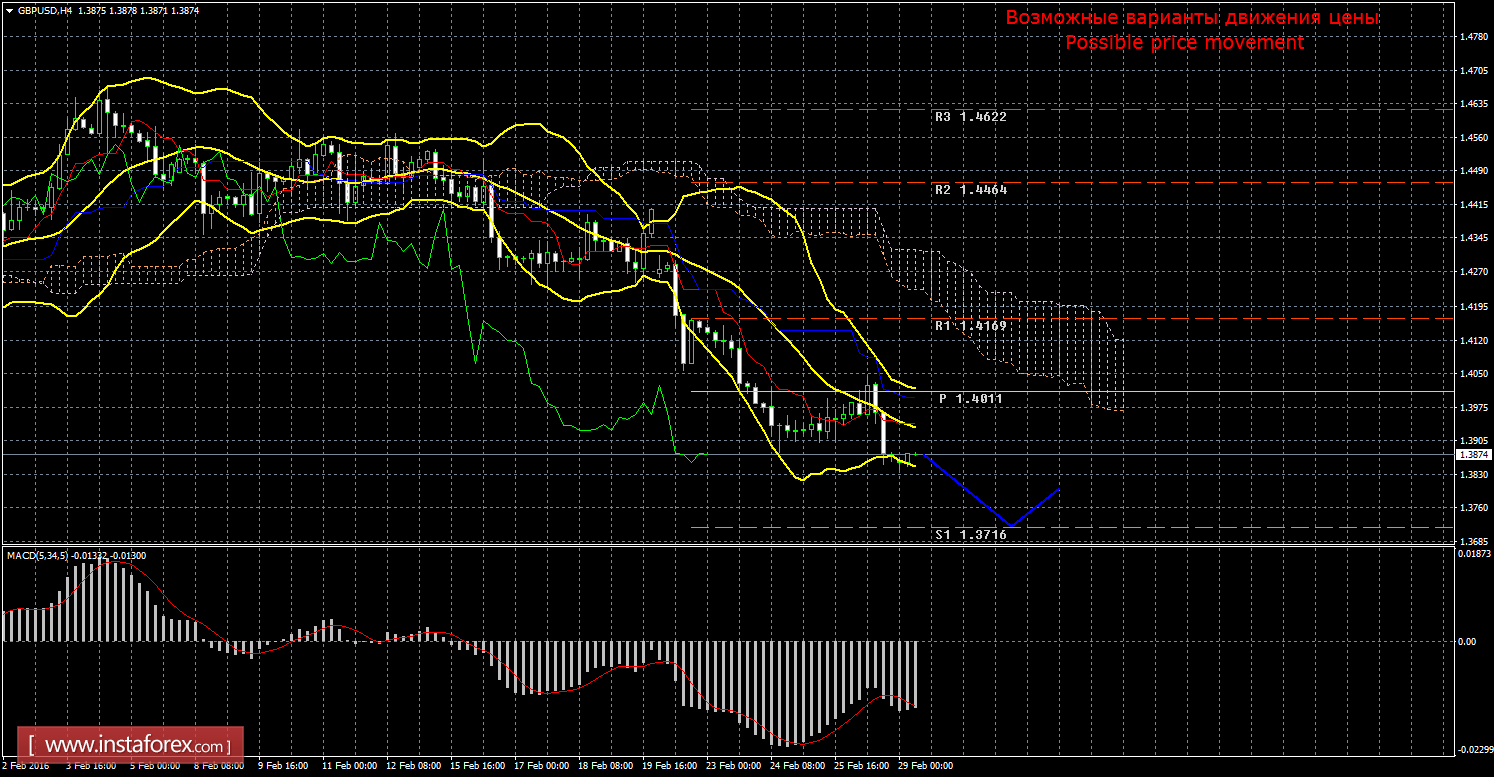Click 1.3685 on the price scale
This screenshot has width=1494, height=777.
coord(1473,542)
